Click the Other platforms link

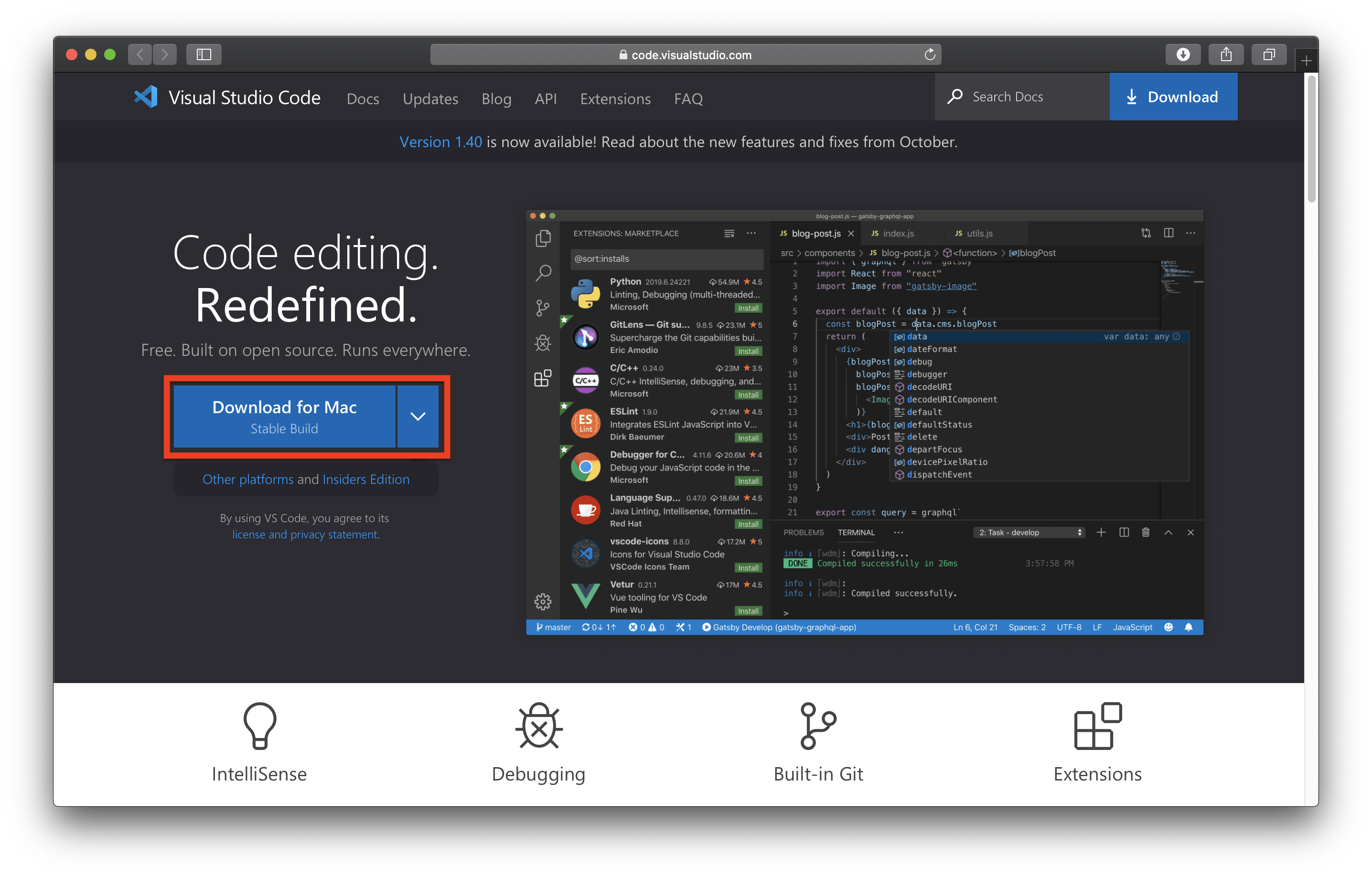click(x=248, y=479)
